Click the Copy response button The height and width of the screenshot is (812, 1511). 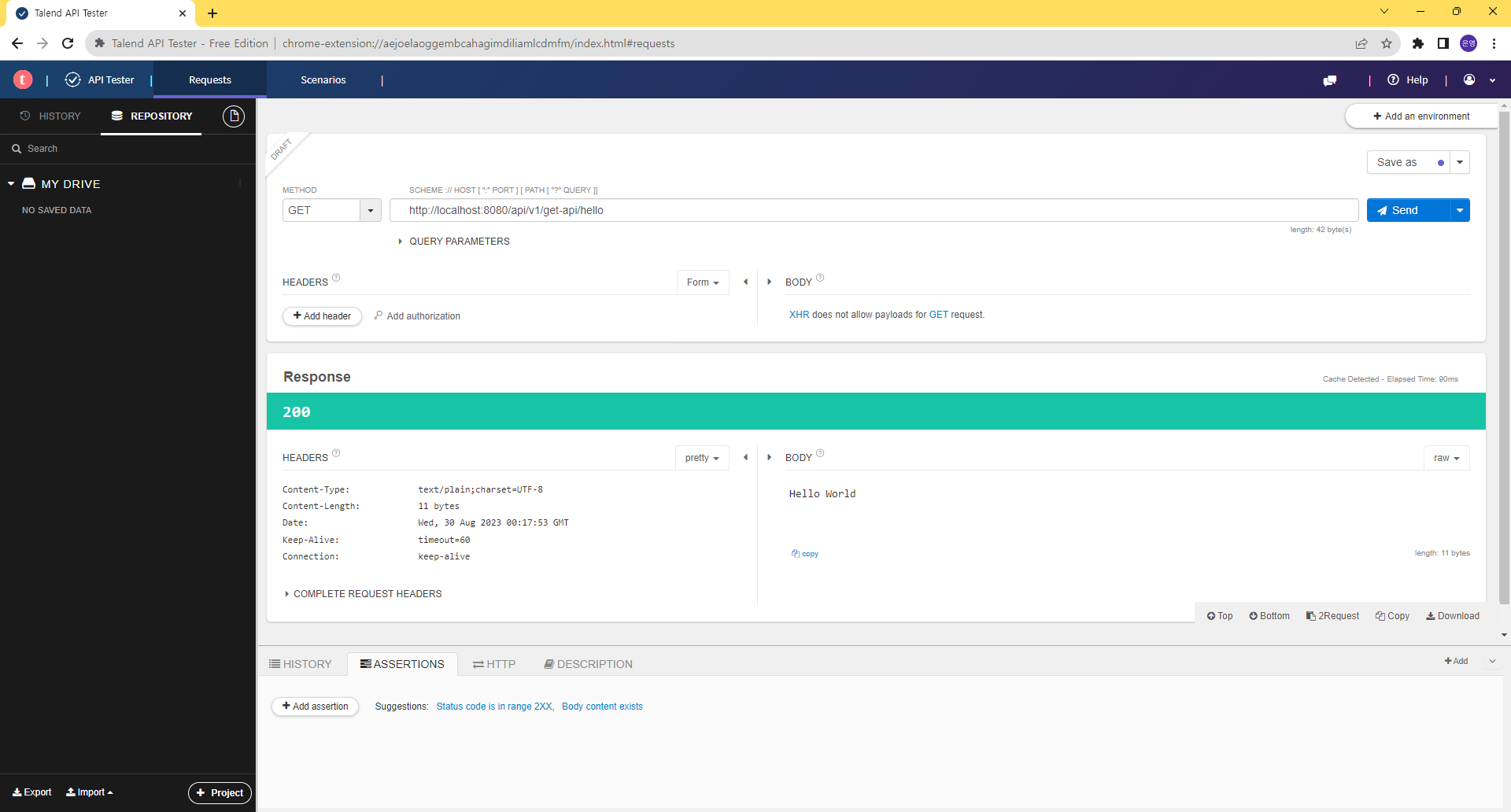(1392, 616)
